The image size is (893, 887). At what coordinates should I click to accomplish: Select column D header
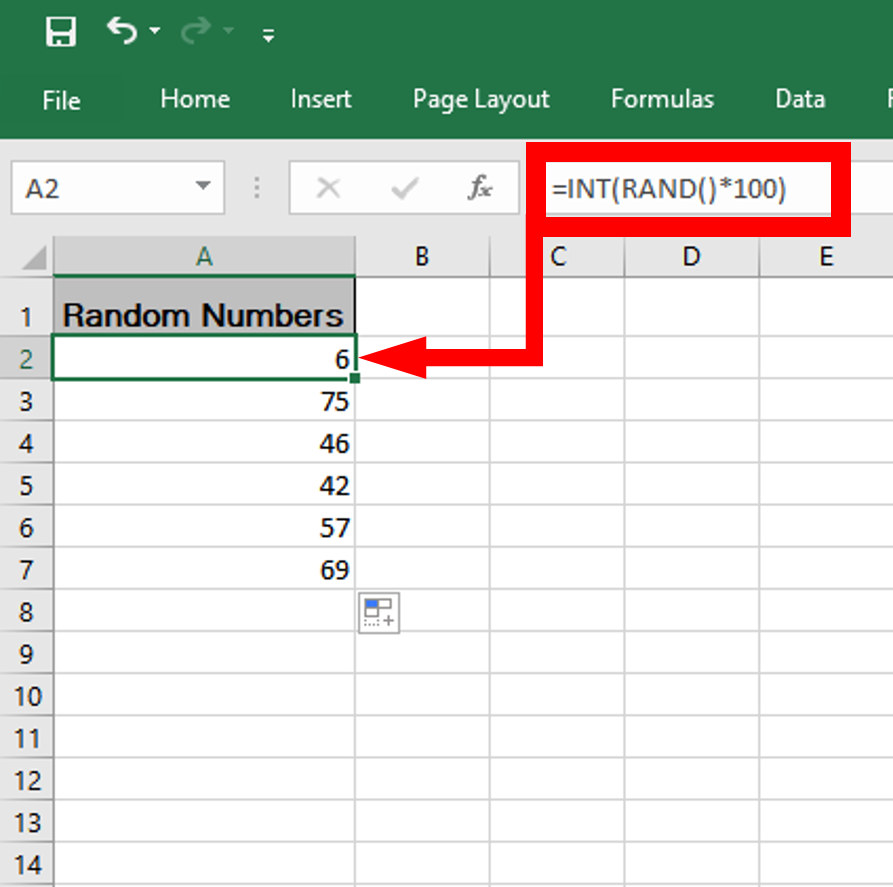click(x=691, y=257)
